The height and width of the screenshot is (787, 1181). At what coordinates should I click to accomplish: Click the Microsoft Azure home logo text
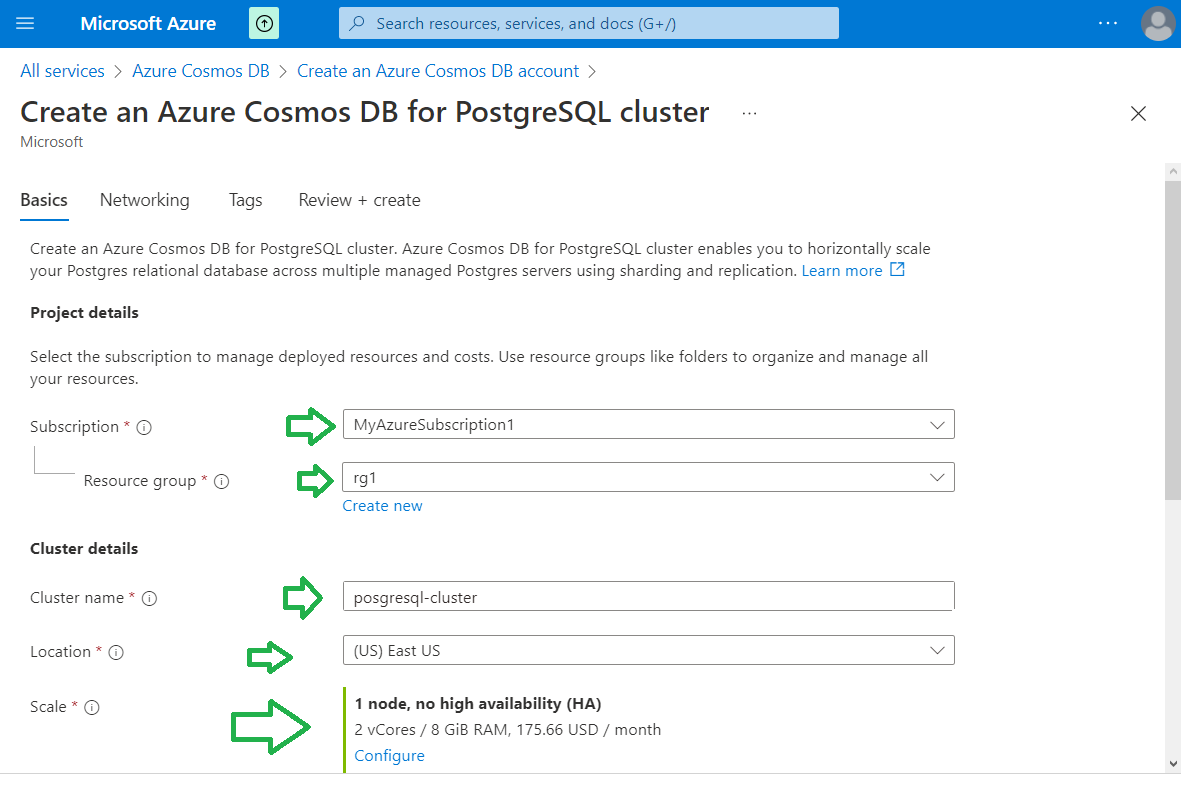(148, 23)
